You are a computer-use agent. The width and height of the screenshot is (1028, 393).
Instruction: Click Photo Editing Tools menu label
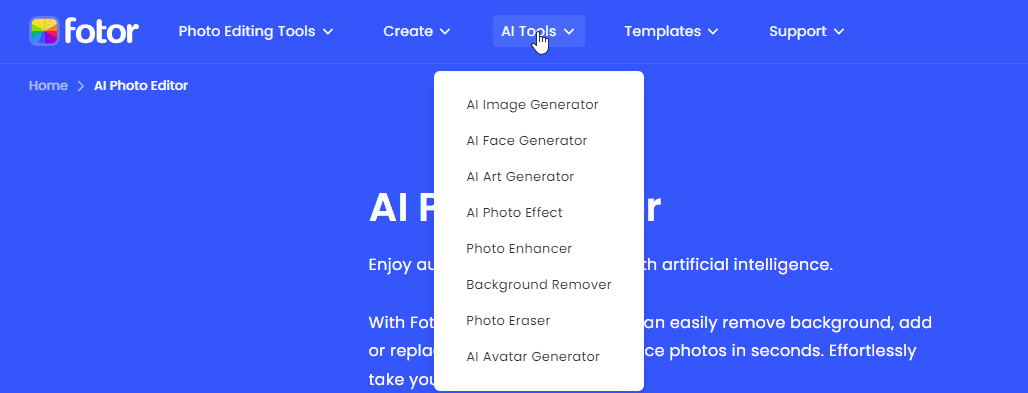click(x=247, y=31)
